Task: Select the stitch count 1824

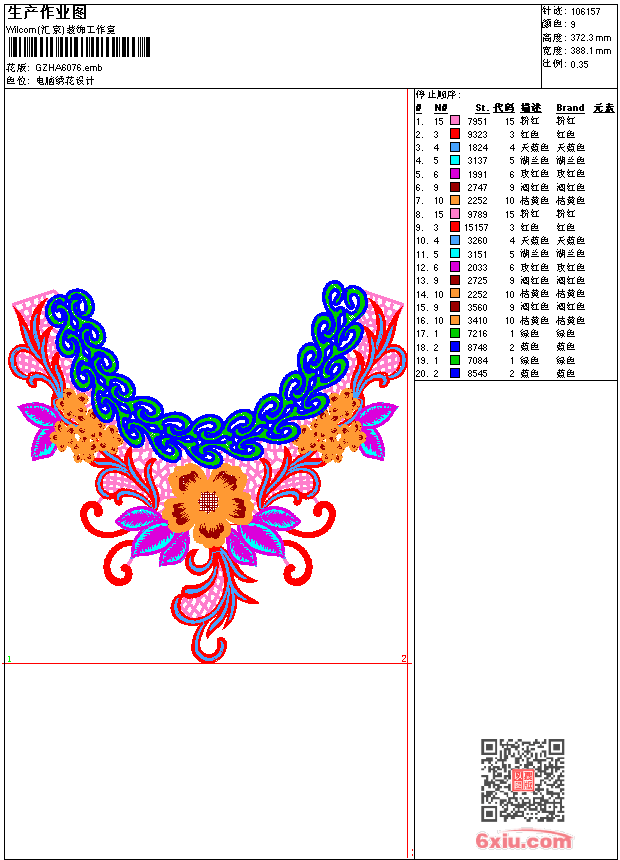Action: (x=477, y=148)
